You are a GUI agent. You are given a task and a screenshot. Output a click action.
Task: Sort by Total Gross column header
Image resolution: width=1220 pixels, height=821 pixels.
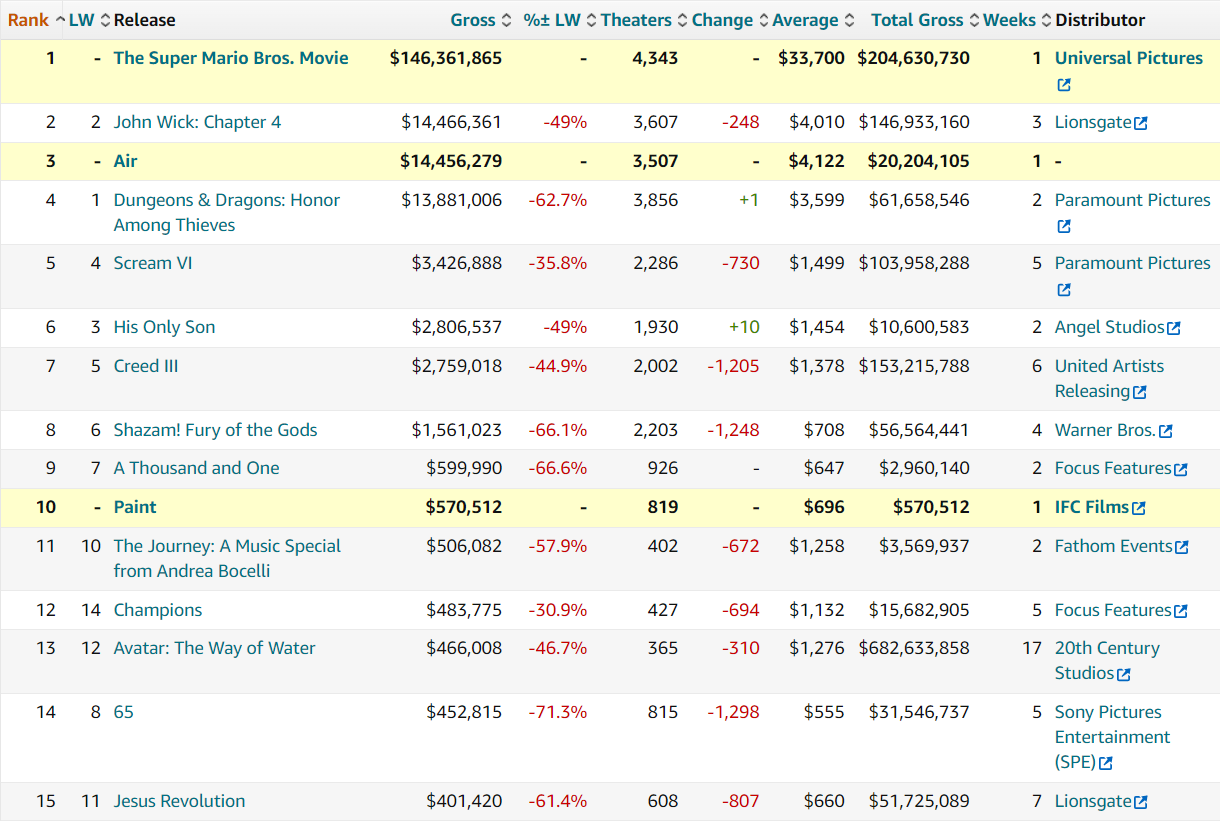pos(917,20)
